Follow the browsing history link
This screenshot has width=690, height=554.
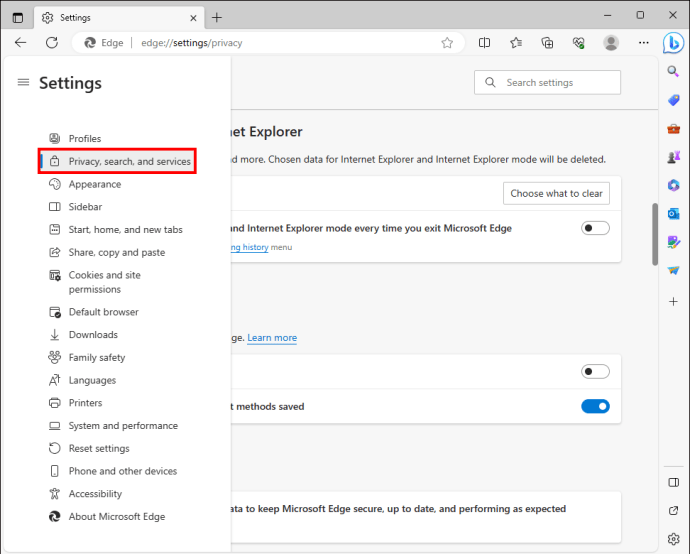coord(250,247)
